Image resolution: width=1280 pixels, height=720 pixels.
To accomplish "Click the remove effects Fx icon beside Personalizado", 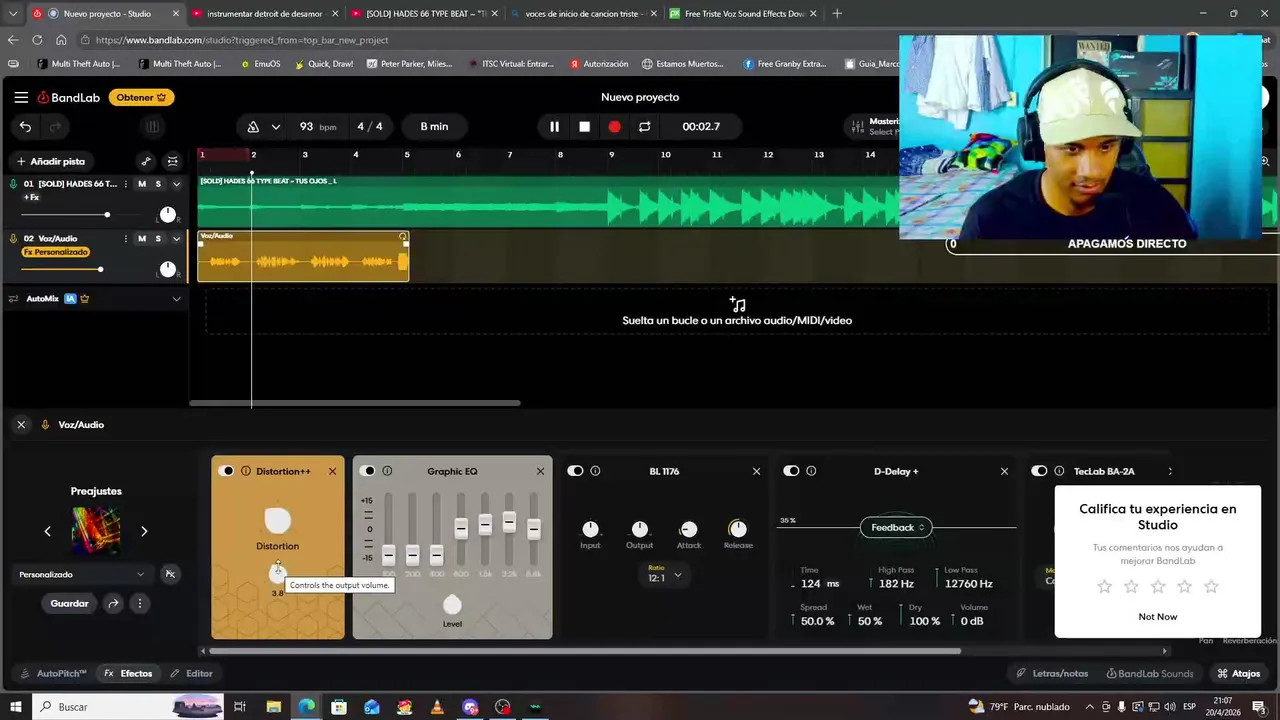I will point(170,574).
